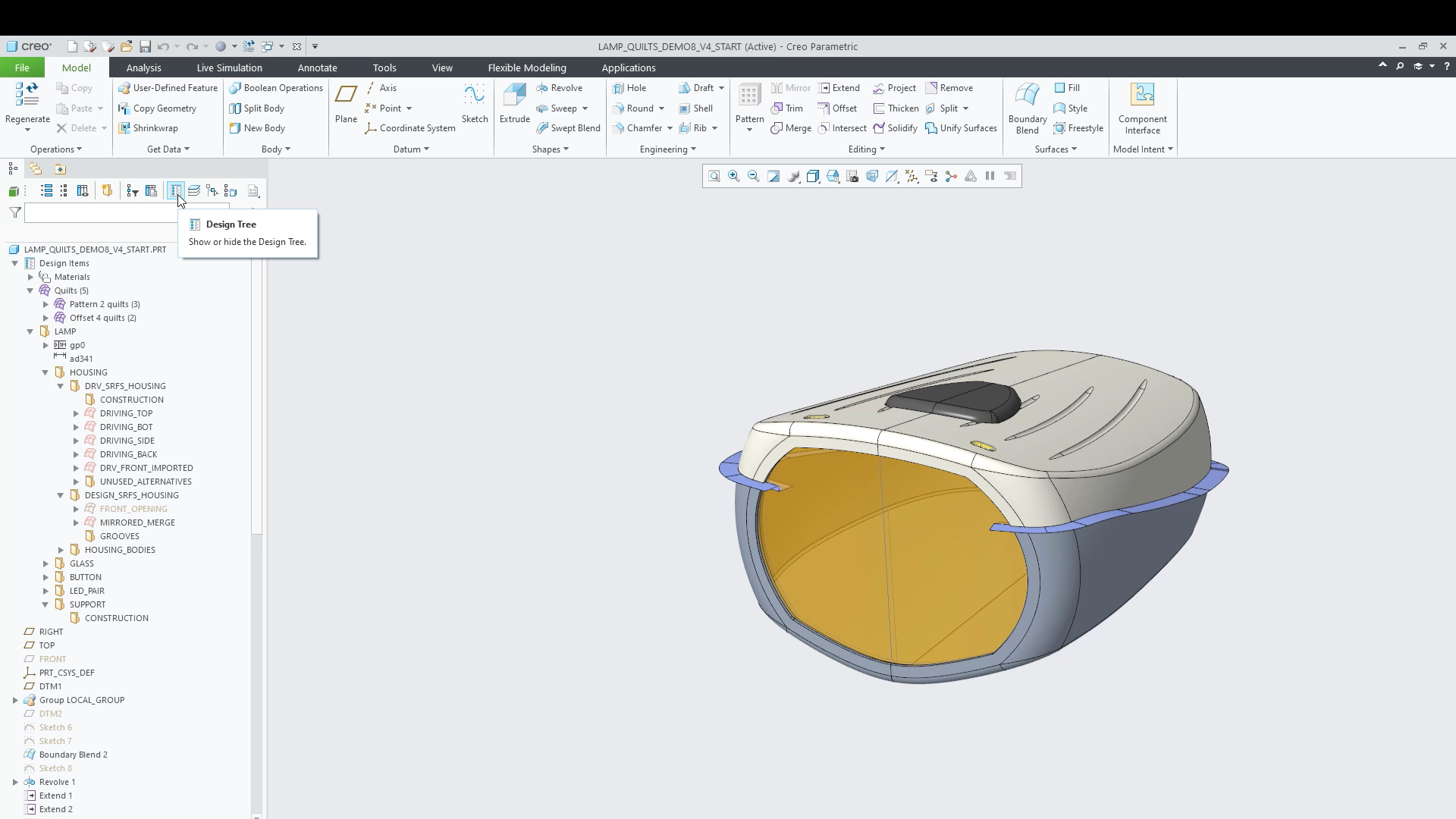Click the Swept Blend button
Screen dimensions: 1456x819
[x=568, y=128]
